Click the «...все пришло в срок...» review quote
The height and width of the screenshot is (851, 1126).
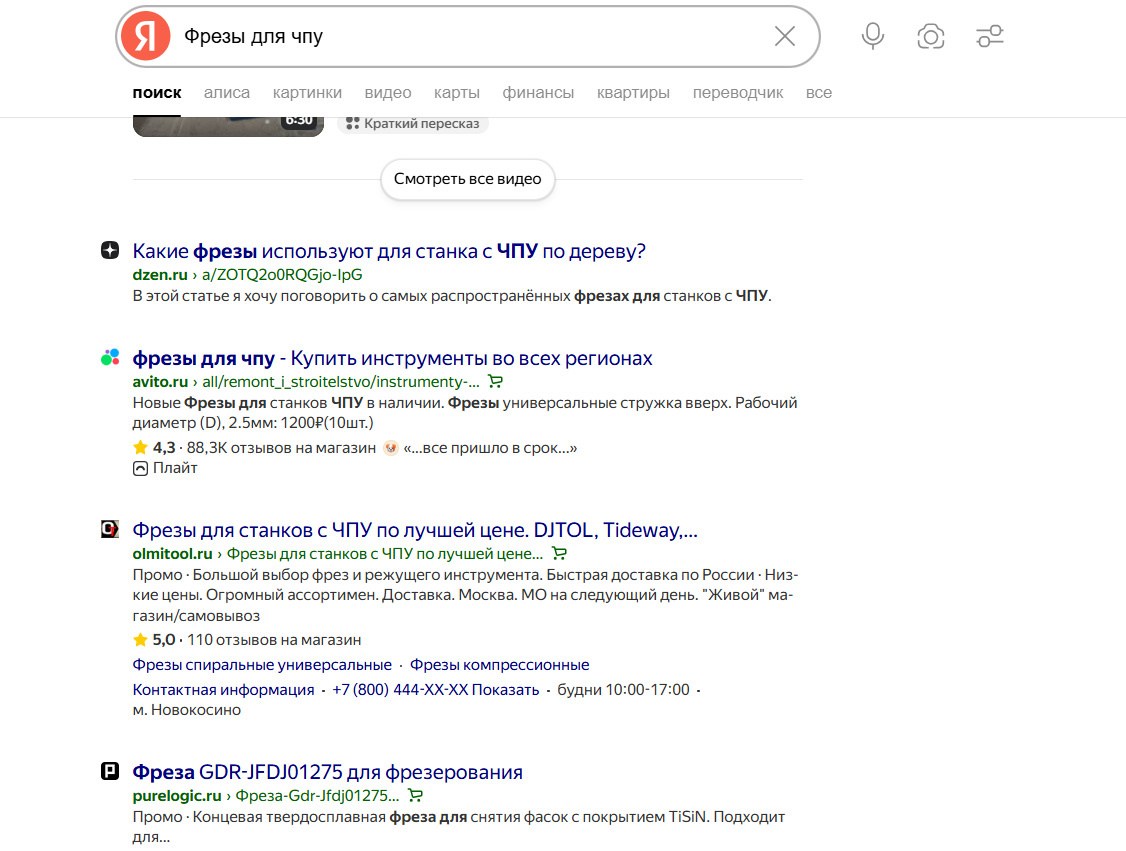pos(490,448)
